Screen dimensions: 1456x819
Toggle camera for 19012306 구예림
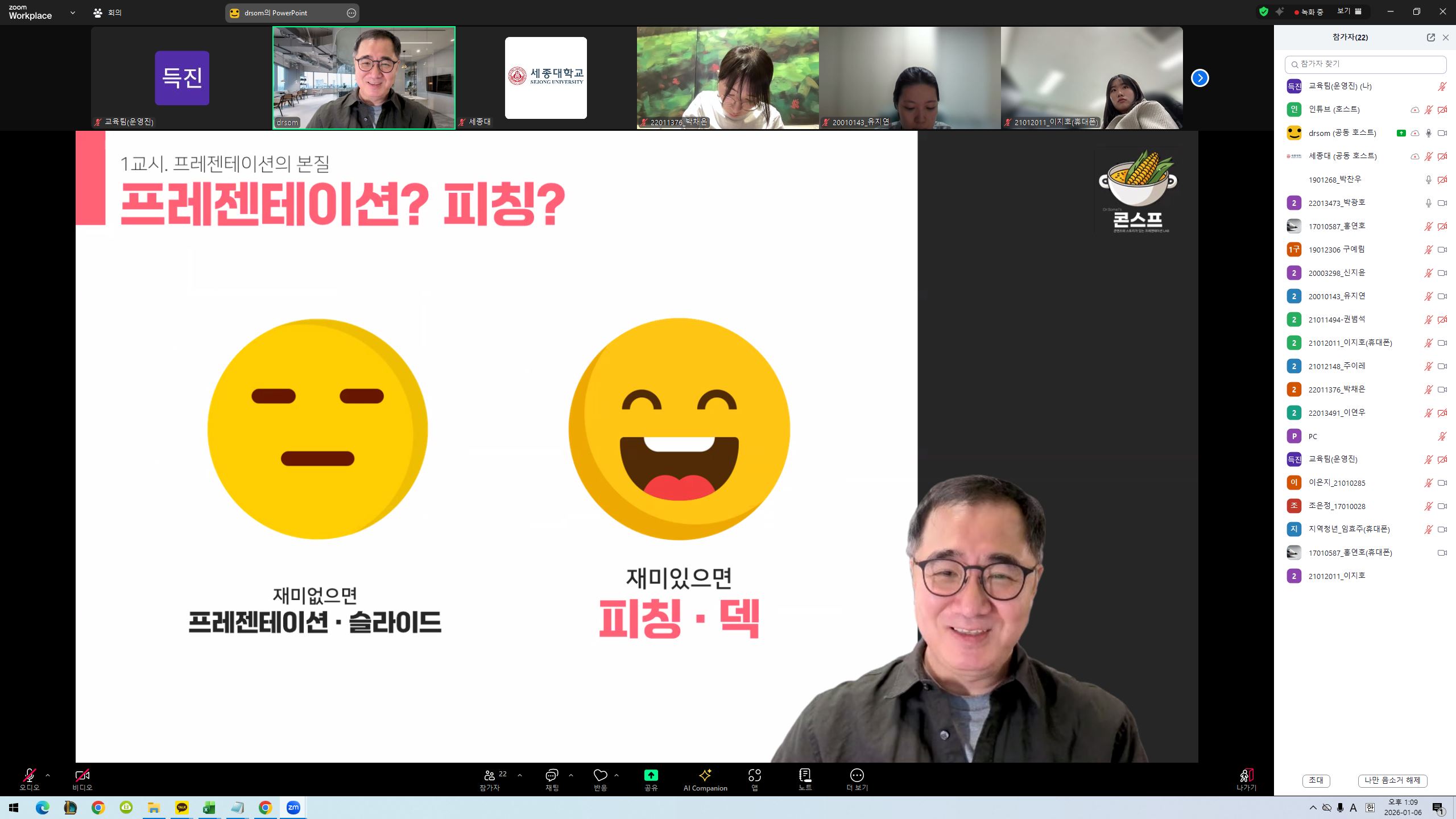(1442, 250)
